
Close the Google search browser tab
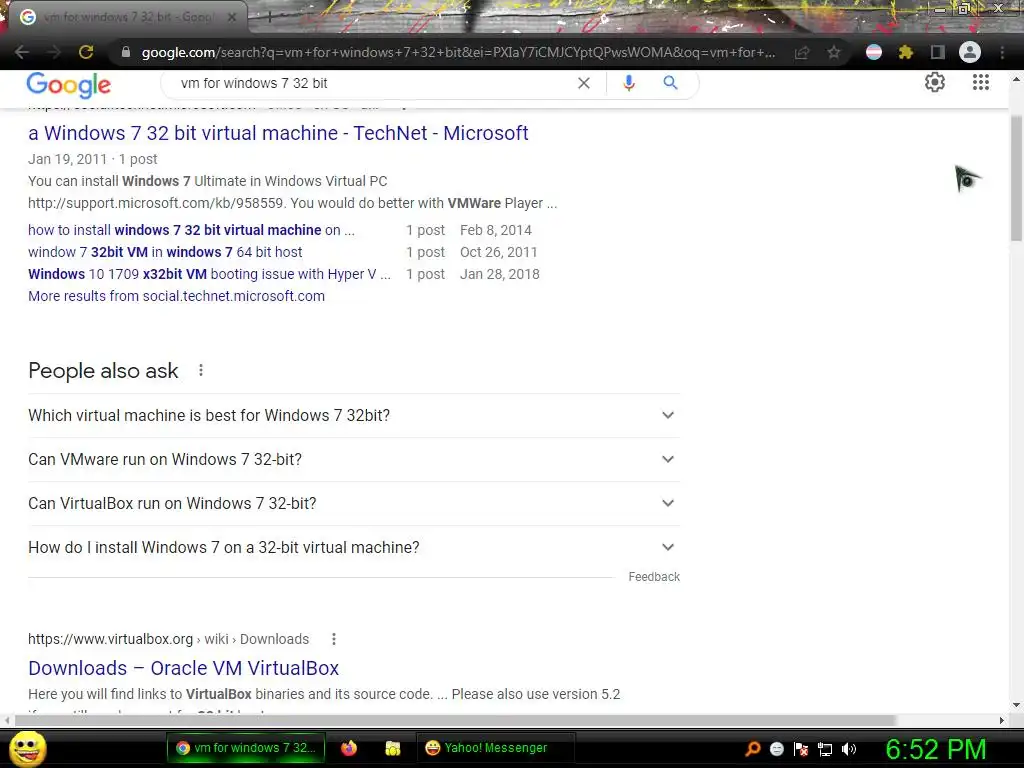pos(232,18)
